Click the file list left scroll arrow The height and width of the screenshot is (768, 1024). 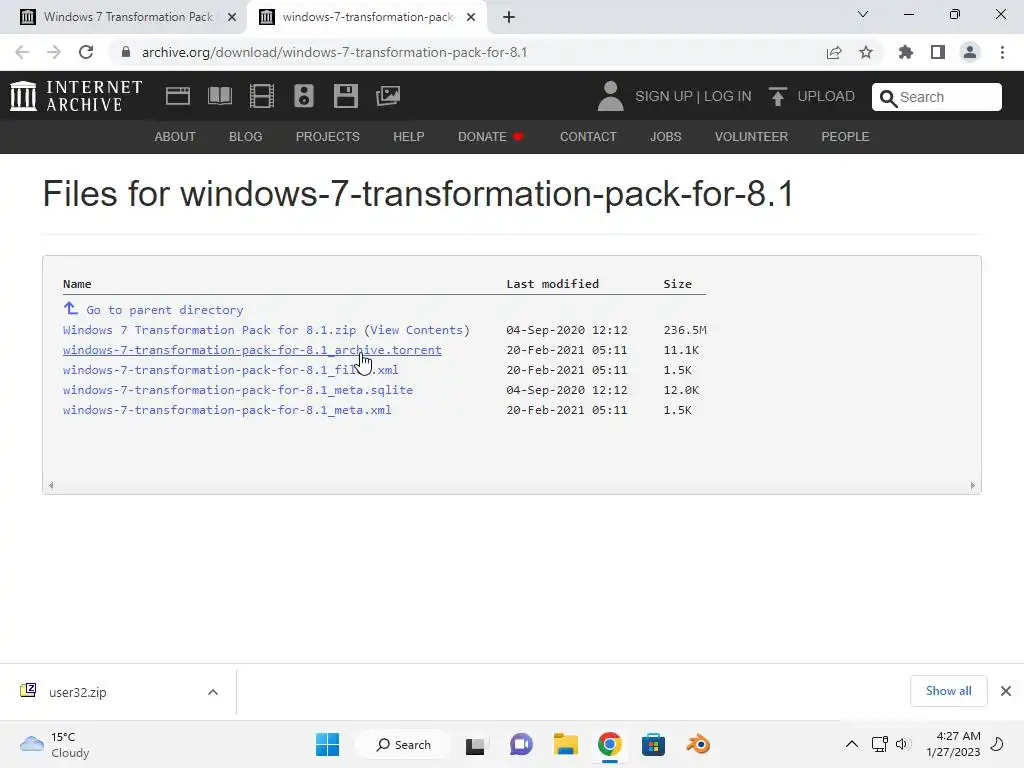pos(51,485)
